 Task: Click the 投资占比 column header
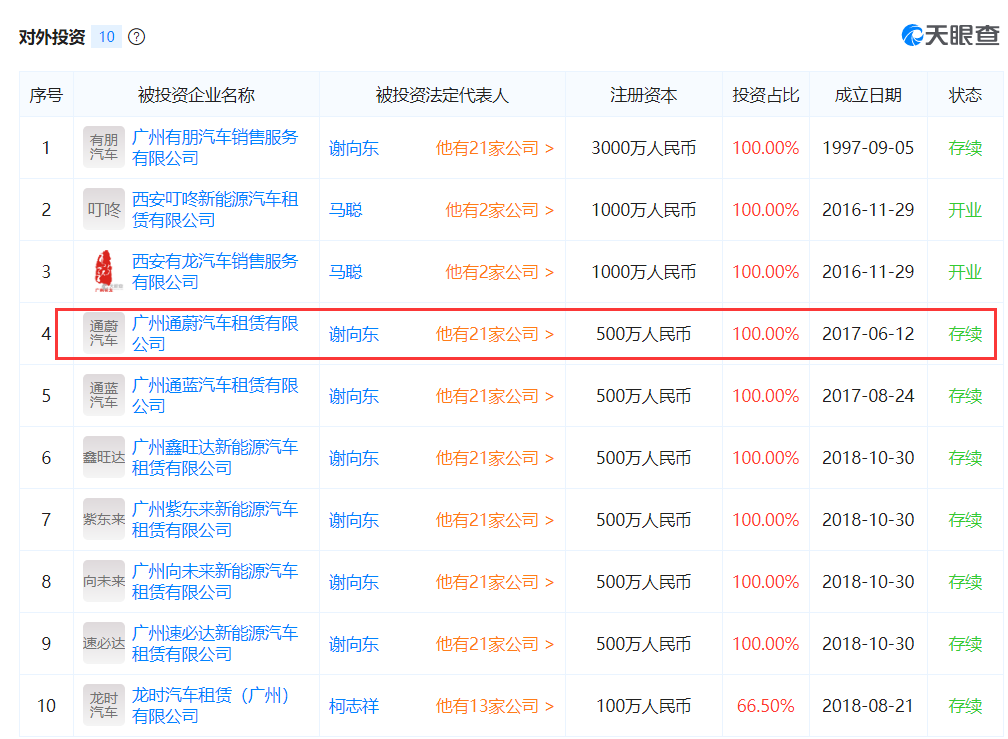coord(766,95)
